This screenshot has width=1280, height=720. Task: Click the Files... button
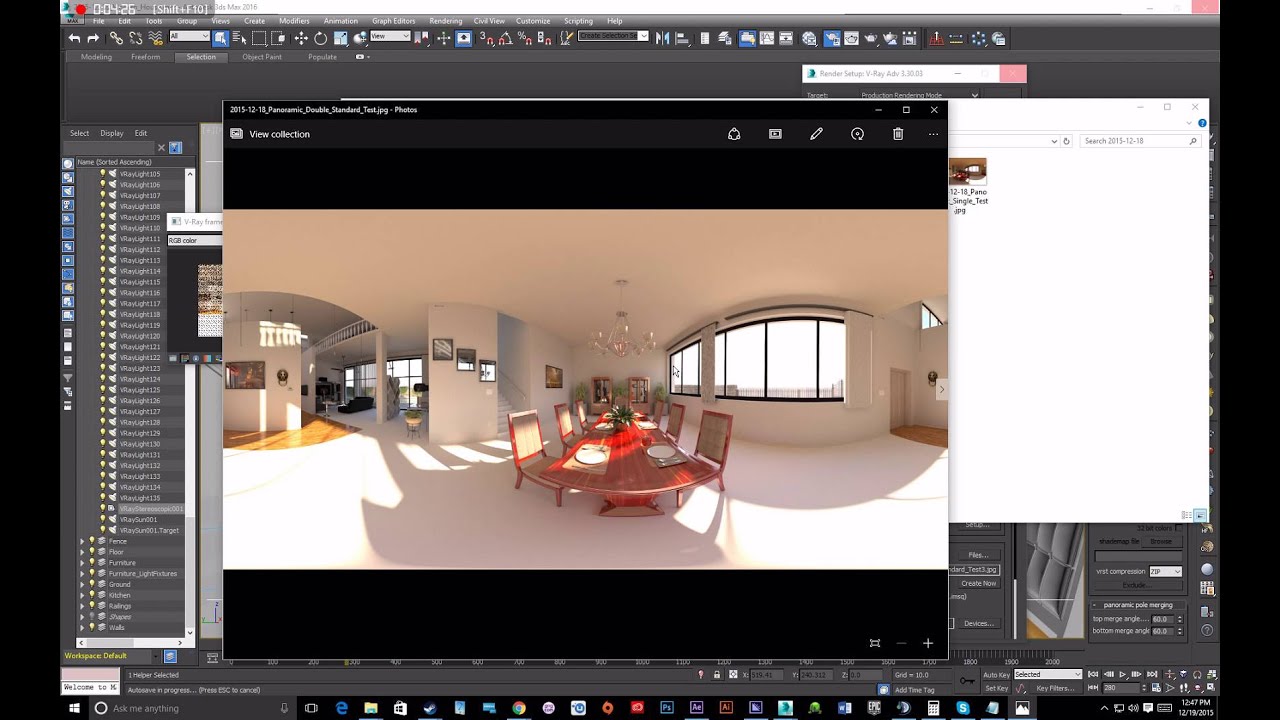(978, 555)
